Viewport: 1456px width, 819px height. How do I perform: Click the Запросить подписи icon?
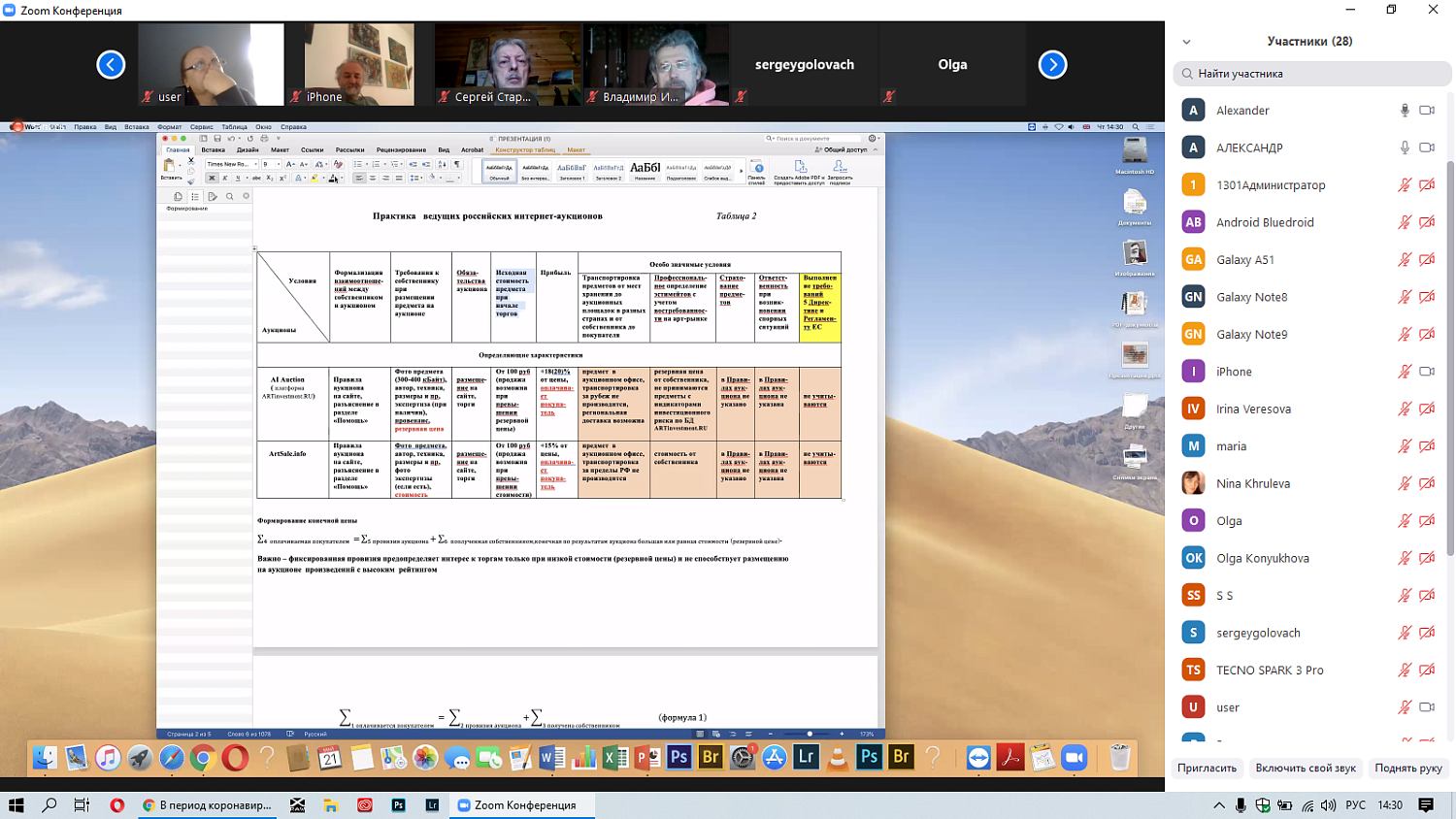840,172
